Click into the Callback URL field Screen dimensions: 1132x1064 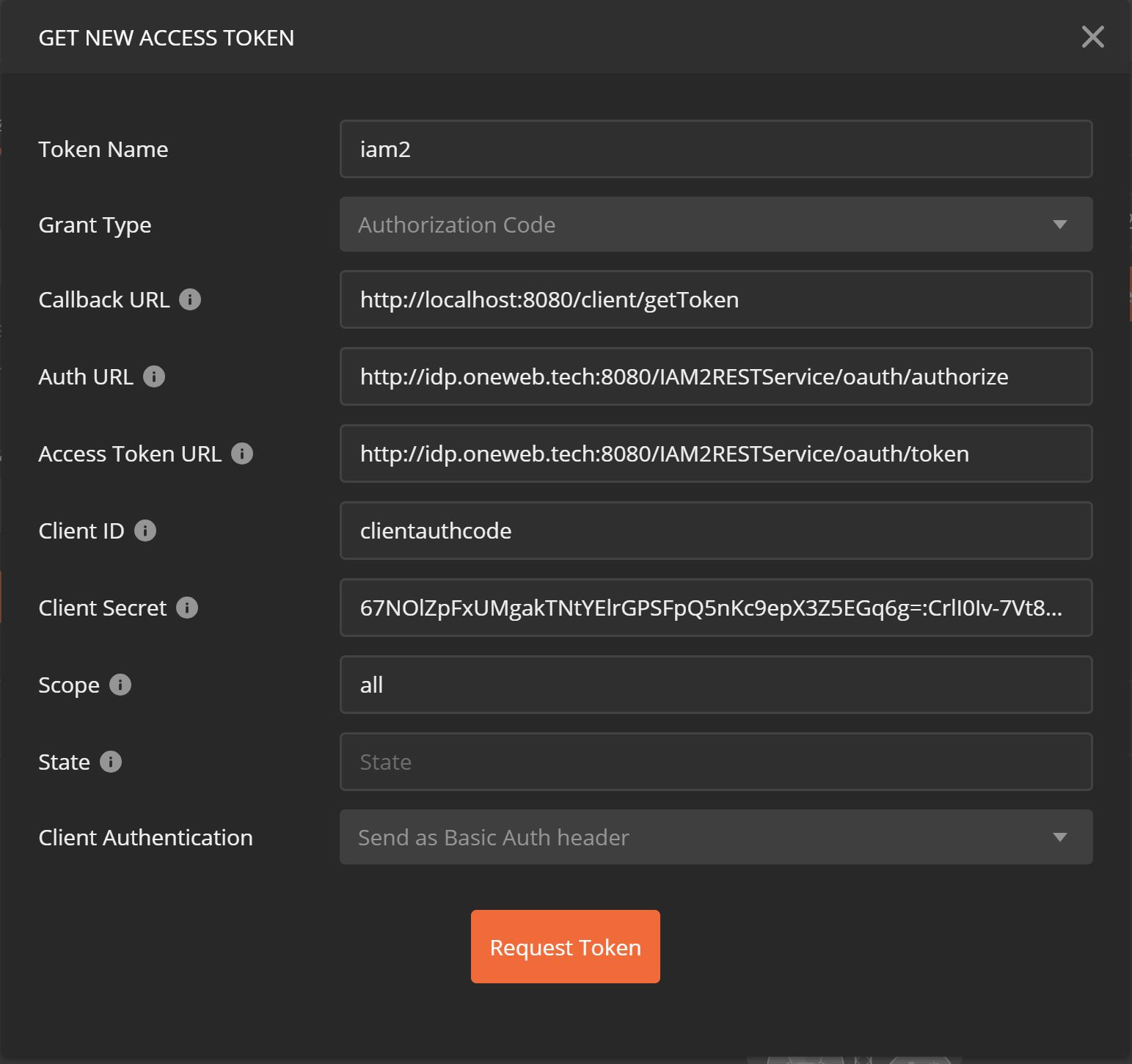[716, 299]
